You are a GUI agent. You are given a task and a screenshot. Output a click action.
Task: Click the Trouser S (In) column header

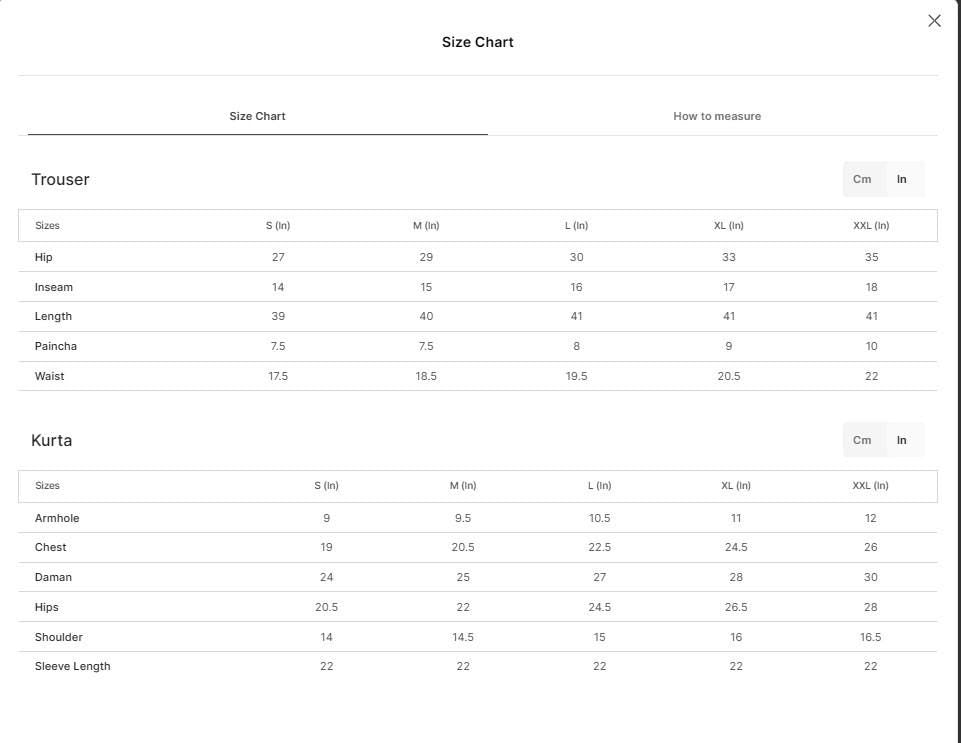(278, 226)
